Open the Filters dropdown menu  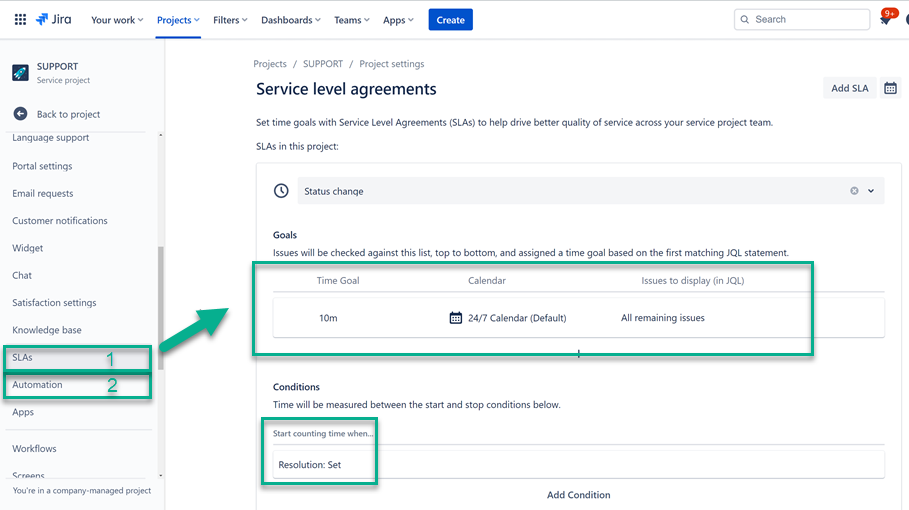pyautogui.click(x=230, y=20)
